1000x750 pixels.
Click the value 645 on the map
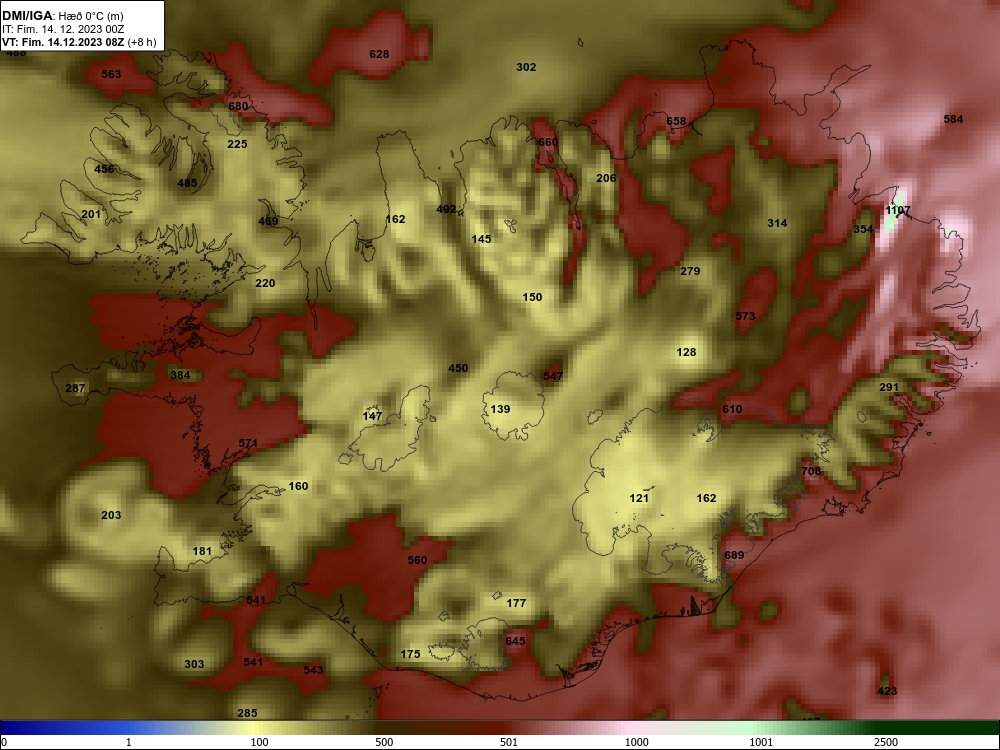pos(515,642)
